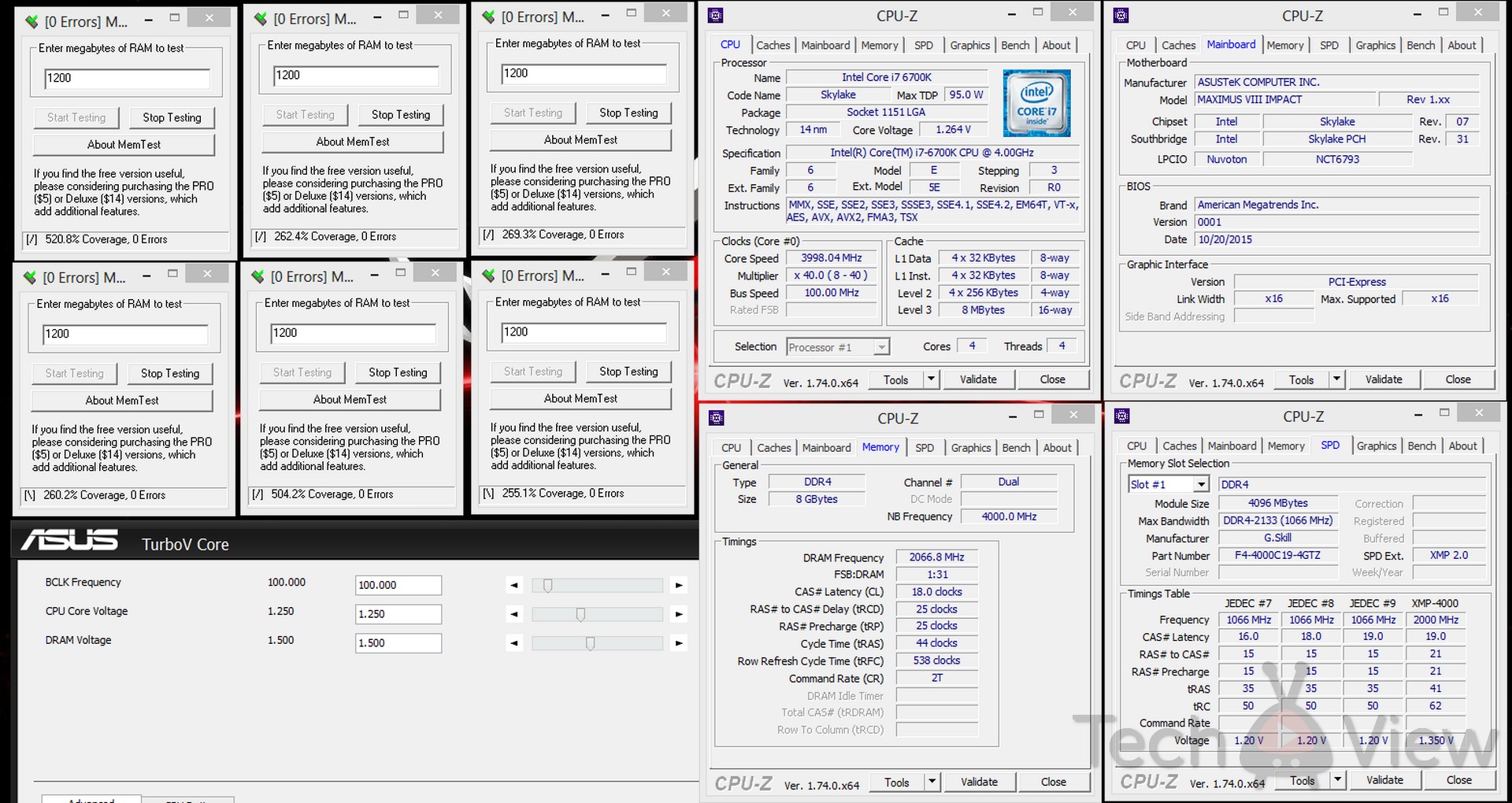Click Validate in the CPU-Z Memory Timings window
Screen dimensions: 1512x803
979,782
